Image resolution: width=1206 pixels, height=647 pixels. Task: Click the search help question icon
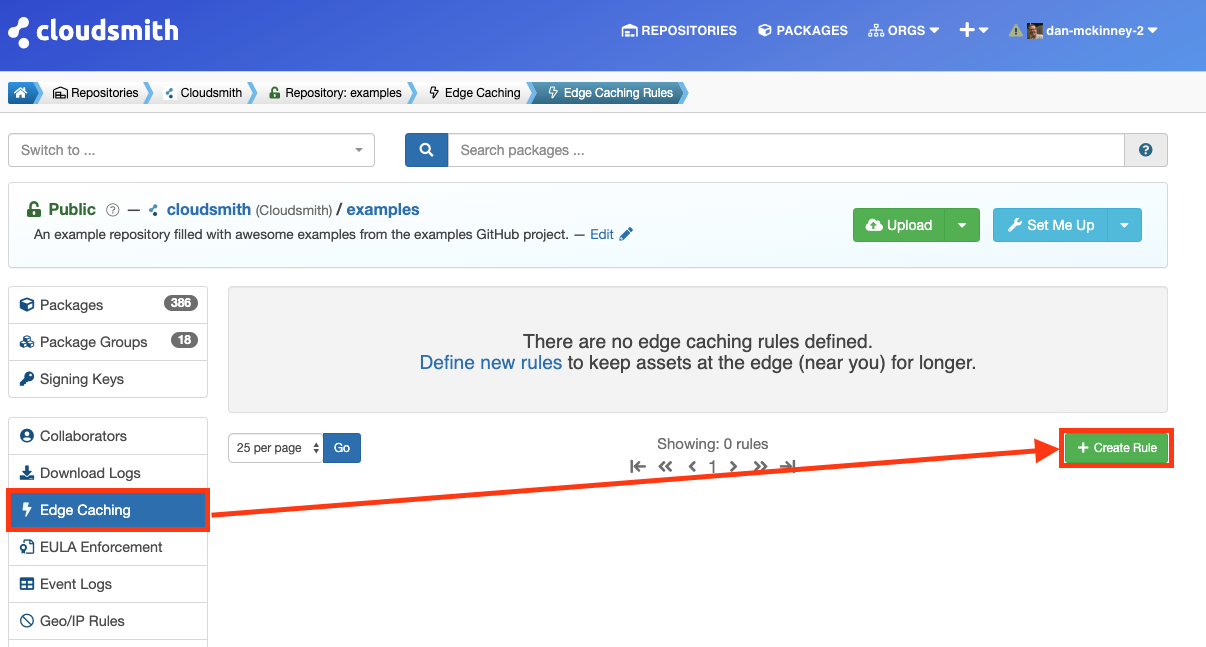point(1146,150)
